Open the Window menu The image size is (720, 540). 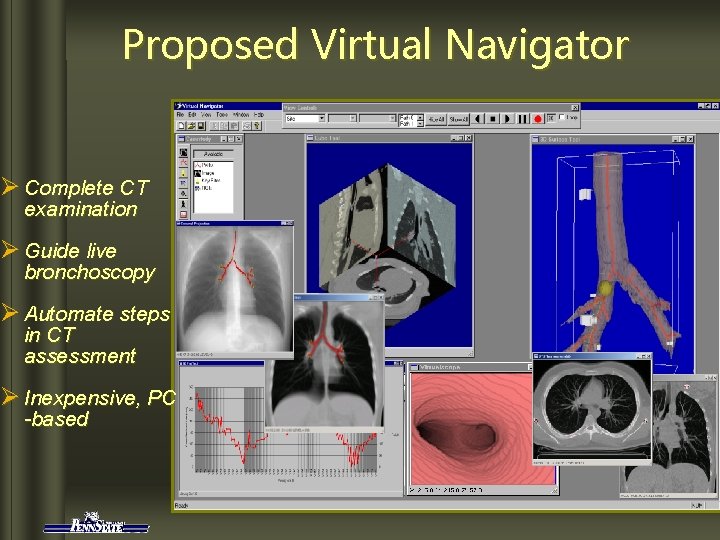pyautogui.click(x=241, y=115)
